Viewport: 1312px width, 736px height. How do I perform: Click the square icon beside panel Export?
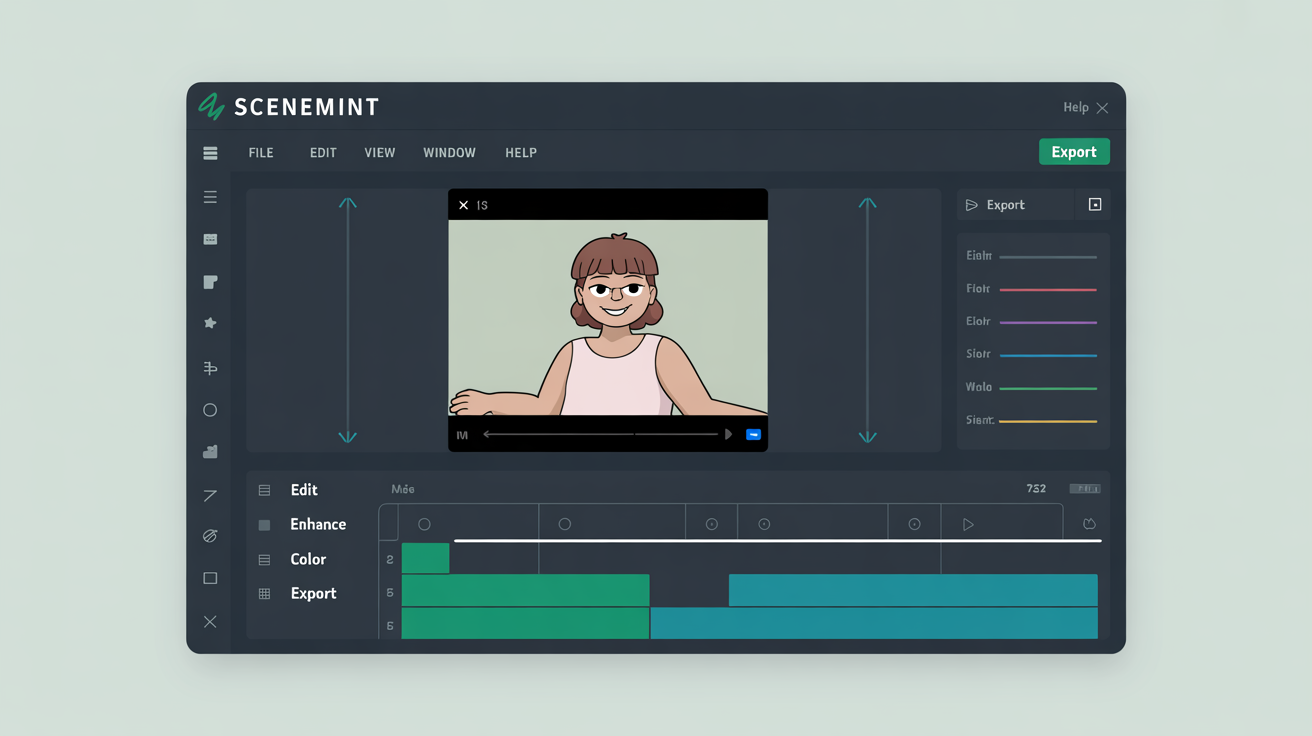[x=1095, y=205]
